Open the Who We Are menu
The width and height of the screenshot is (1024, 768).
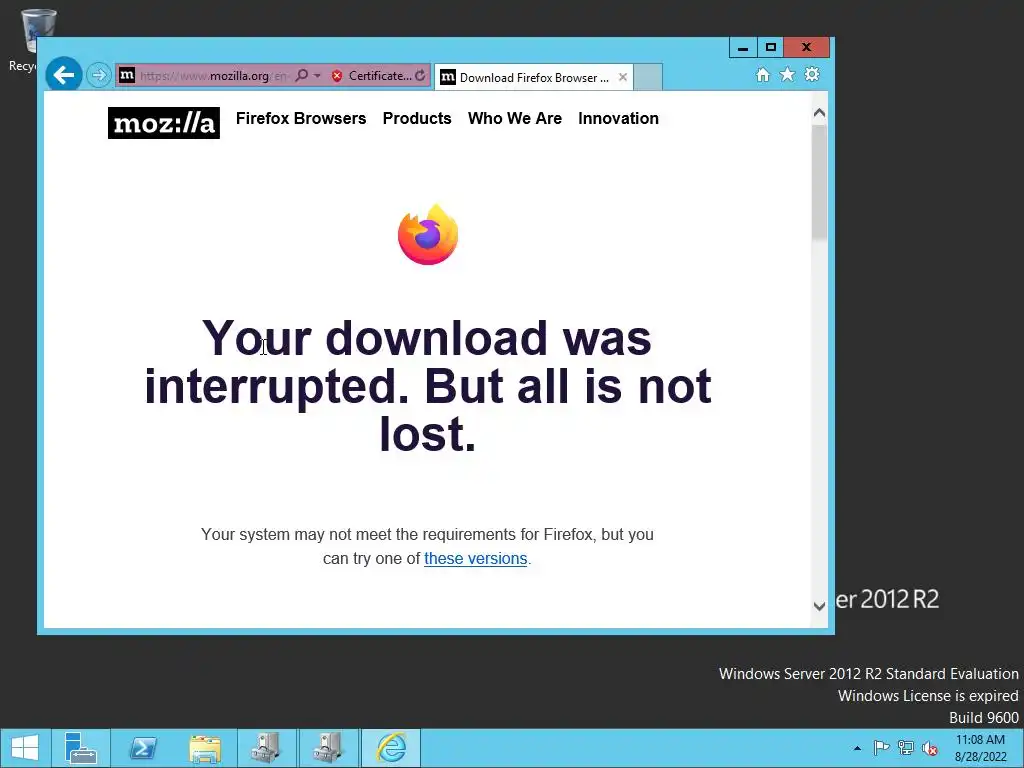tap(515, 118)
